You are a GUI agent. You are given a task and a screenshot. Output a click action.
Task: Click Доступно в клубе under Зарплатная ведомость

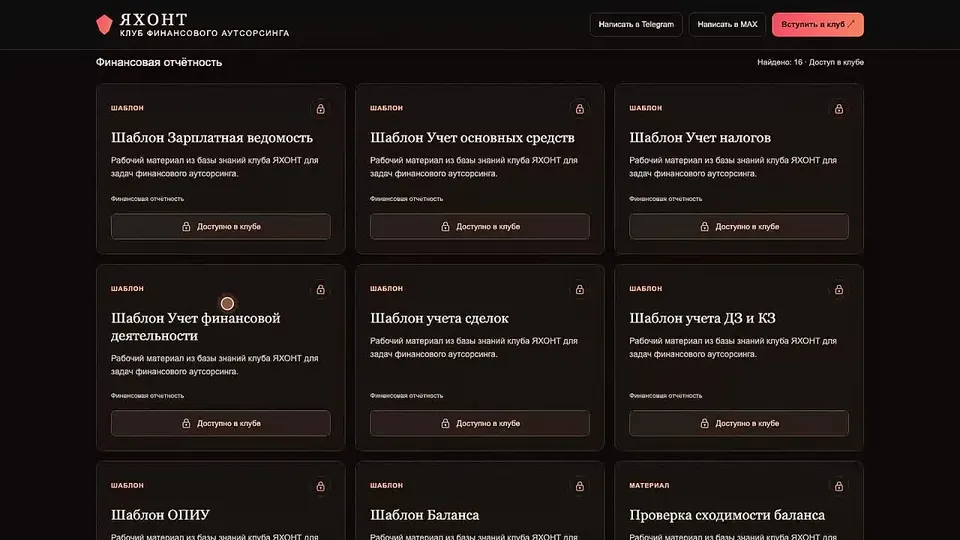pyautogui.click(x=220, y=227)
